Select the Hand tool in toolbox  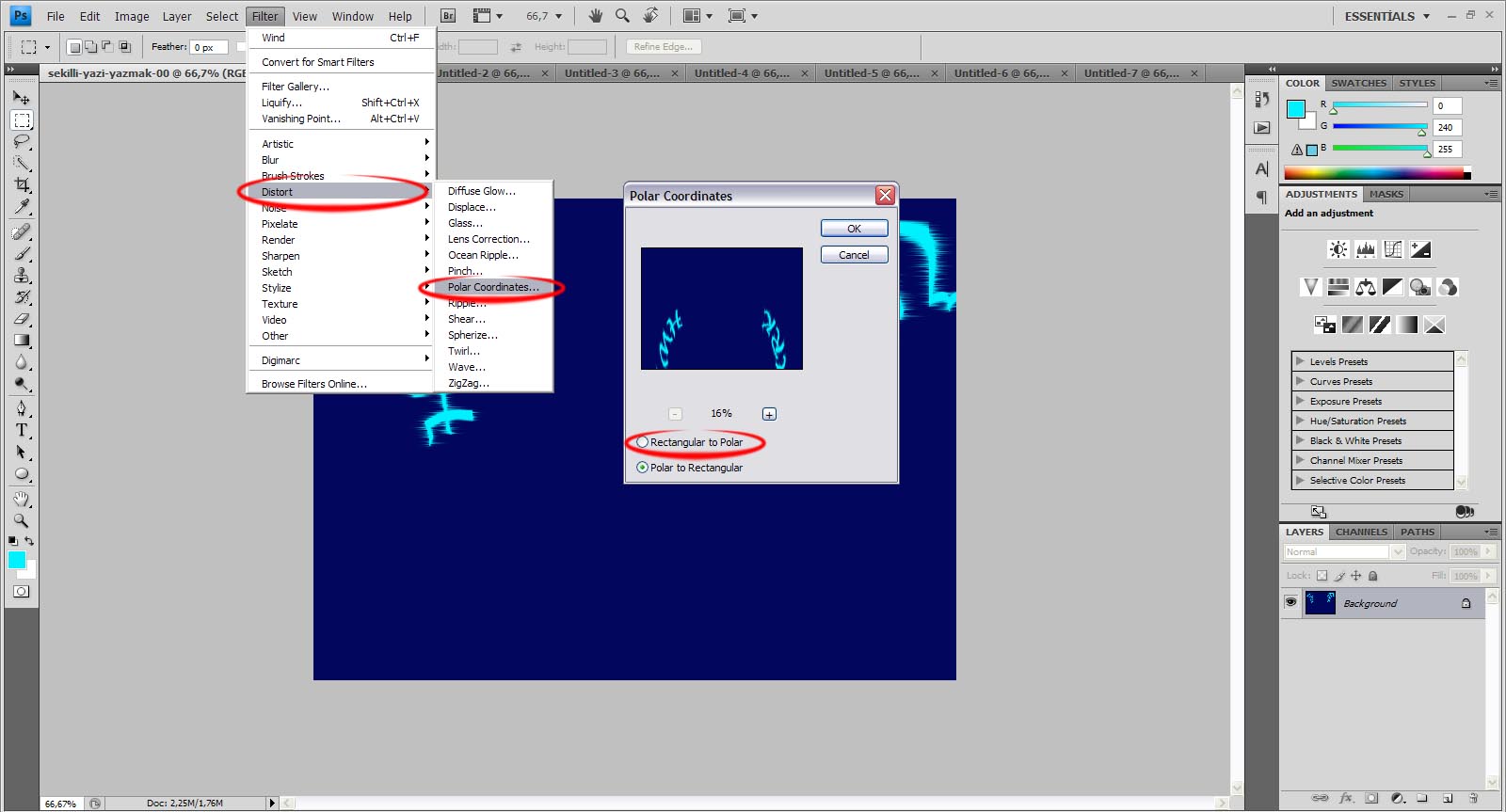click(x=22, y=499)
